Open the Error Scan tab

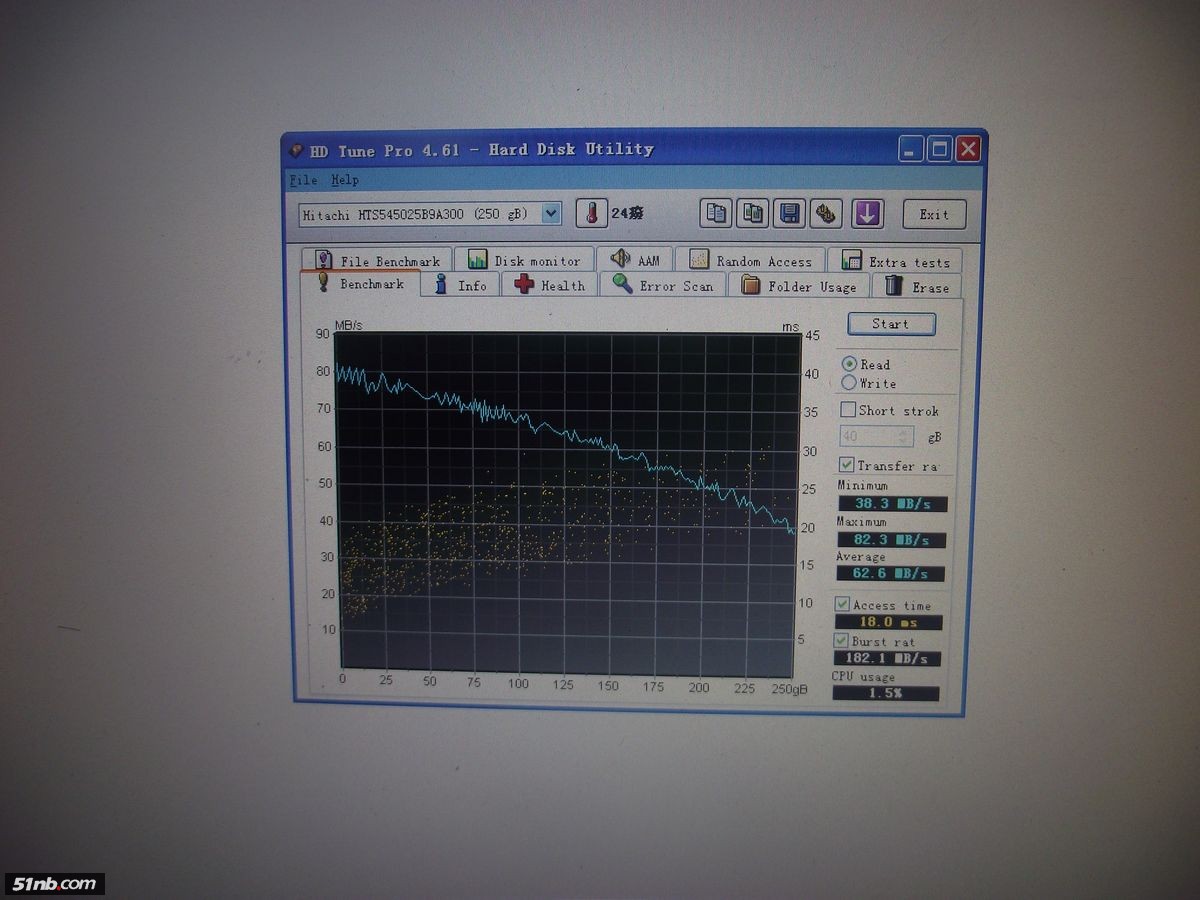coord(664,286)
